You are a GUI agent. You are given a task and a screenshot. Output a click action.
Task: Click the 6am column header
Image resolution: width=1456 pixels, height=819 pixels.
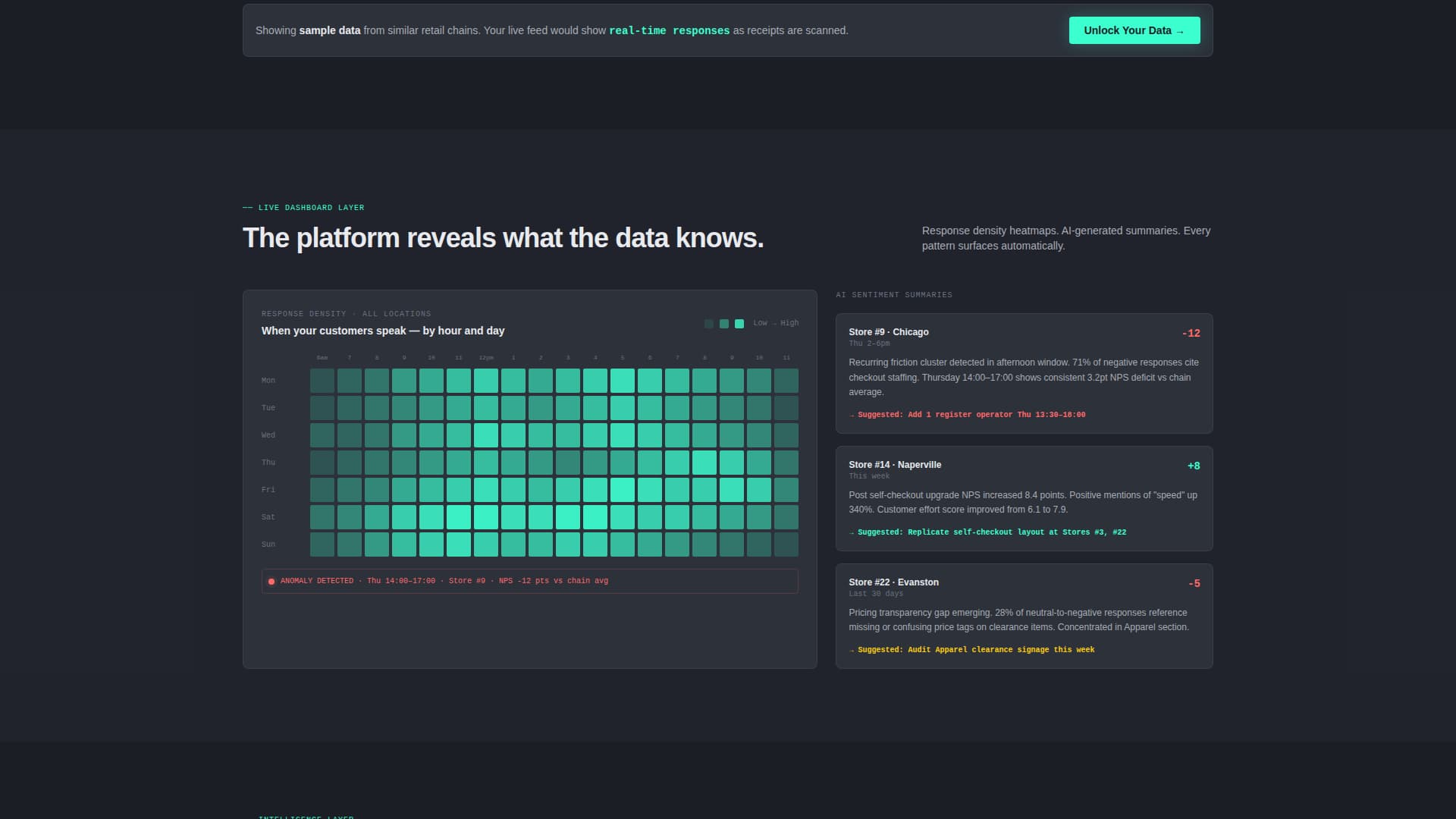point(322,358)
